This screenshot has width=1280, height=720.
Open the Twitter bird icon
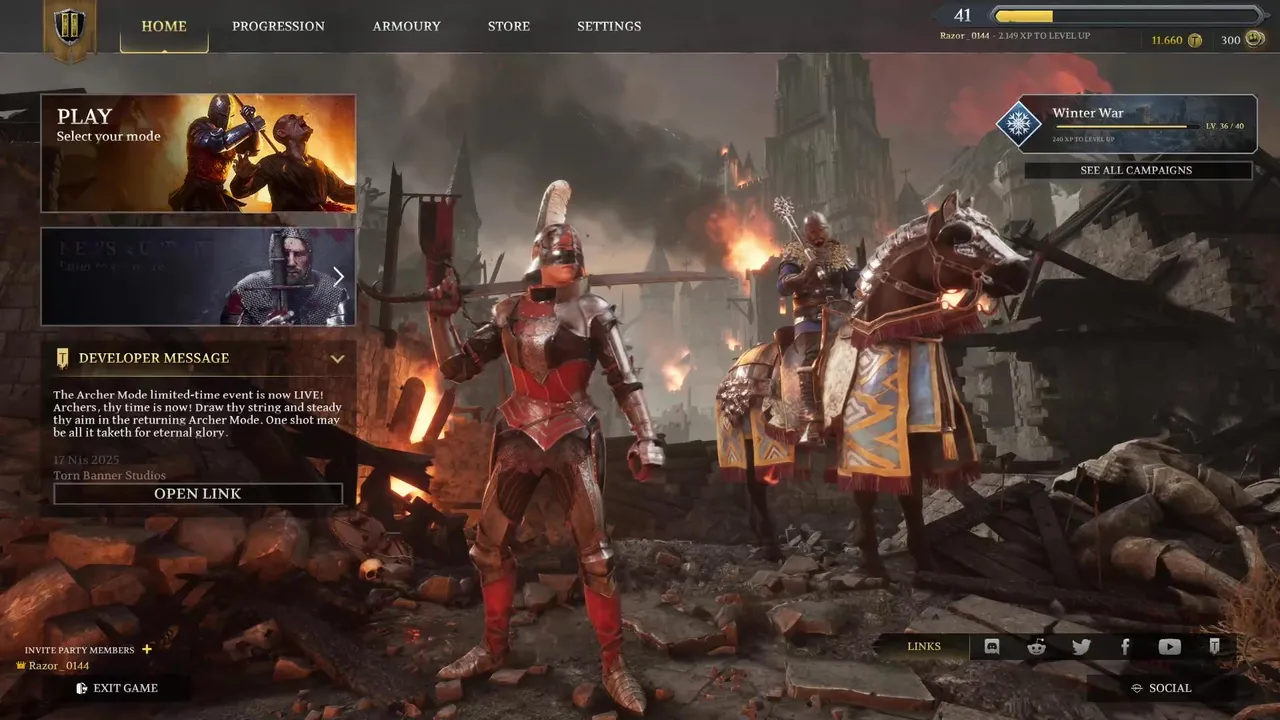pyautogui.click(x=1081, y=647)
